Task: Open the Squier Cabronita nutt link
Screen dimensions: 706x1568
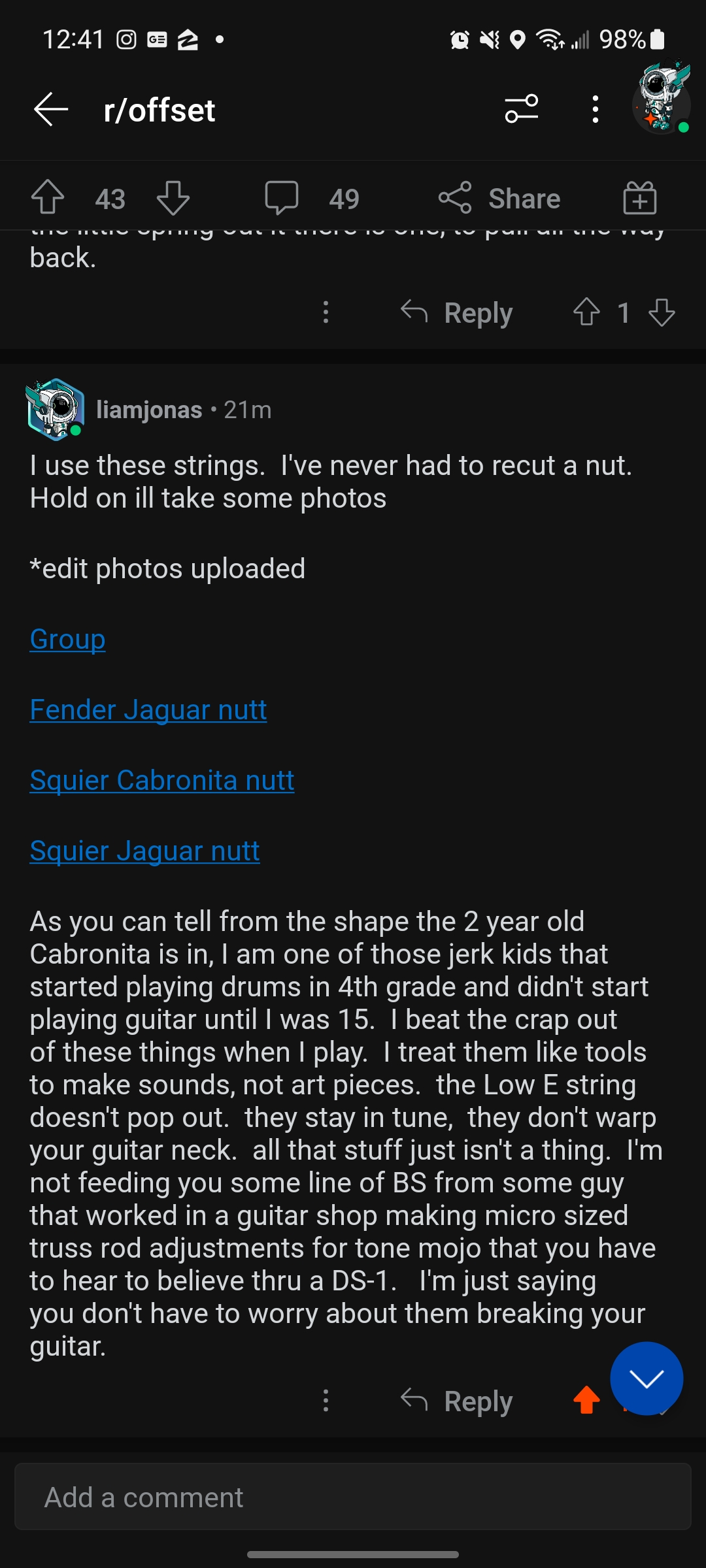Action: (x=162, y=780)
